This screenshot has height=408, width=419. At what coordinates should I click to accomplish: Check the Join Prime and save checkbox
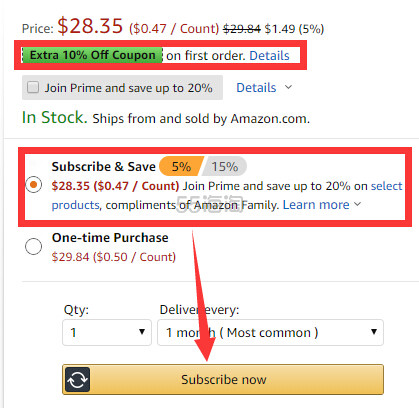pos(33,88)
